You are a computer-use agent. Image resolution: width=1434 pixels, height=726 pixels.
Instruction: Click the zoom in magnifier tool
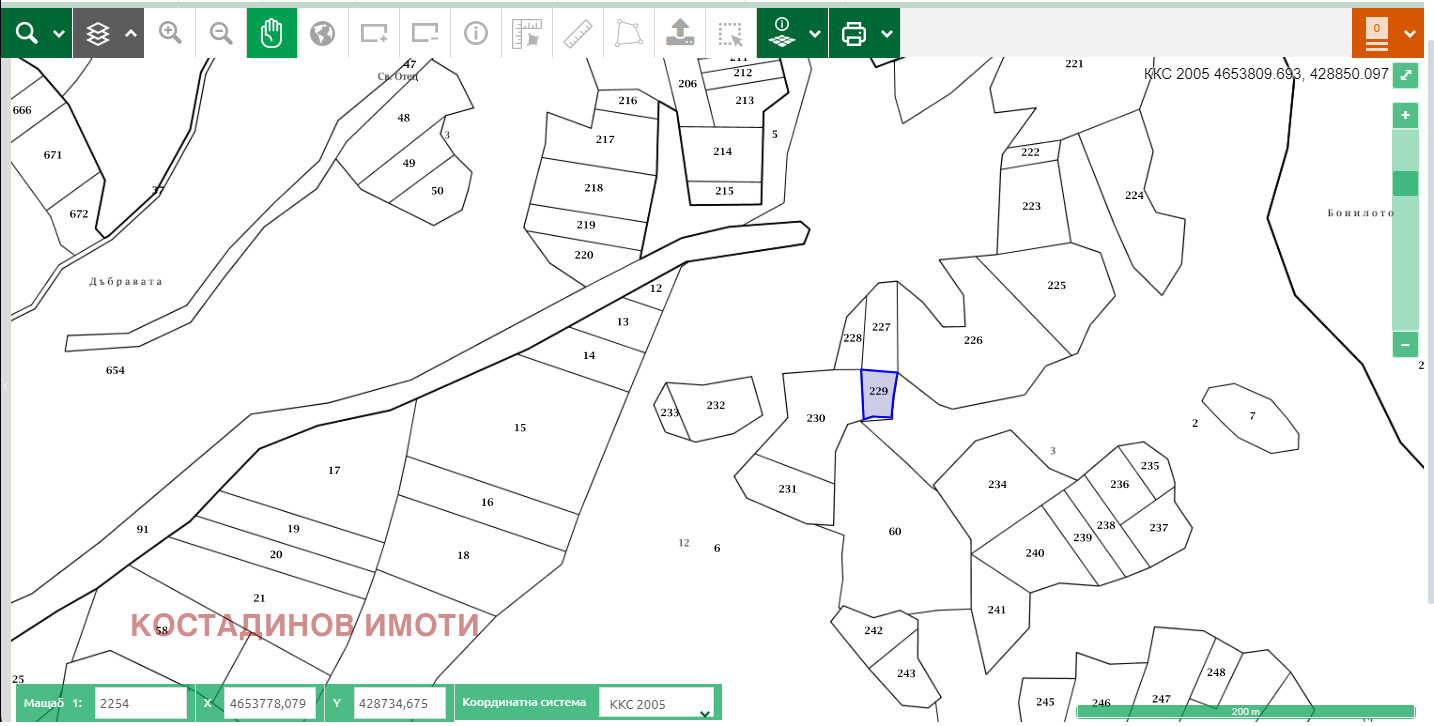point(171,33)
